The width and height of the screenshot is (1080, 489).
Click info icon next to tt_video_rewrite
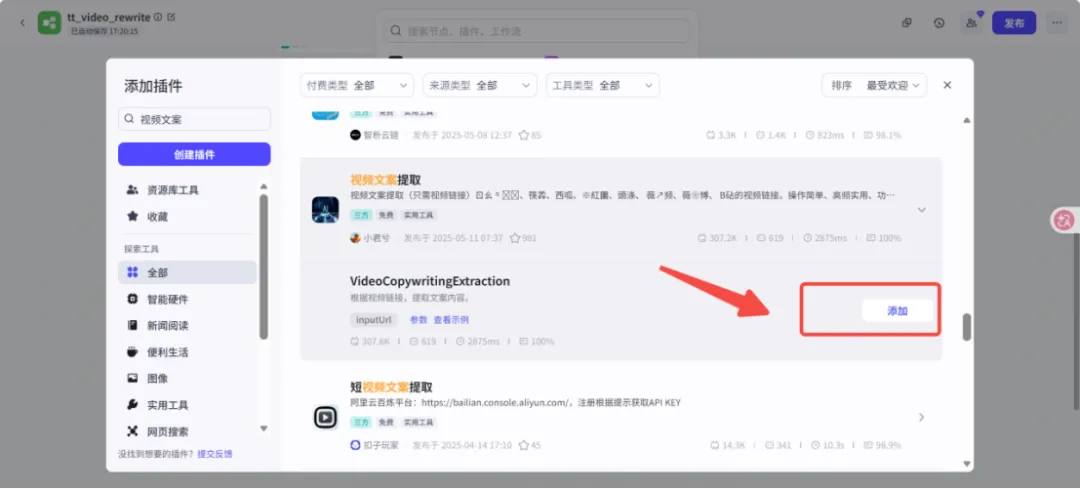[158, 17]
